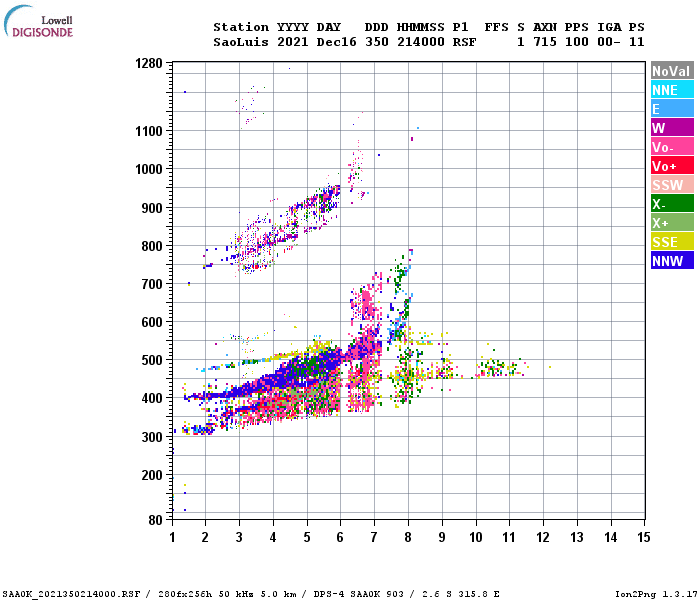Click the RSF program value
Screen dimensions: 700x600
pos(464,42)
